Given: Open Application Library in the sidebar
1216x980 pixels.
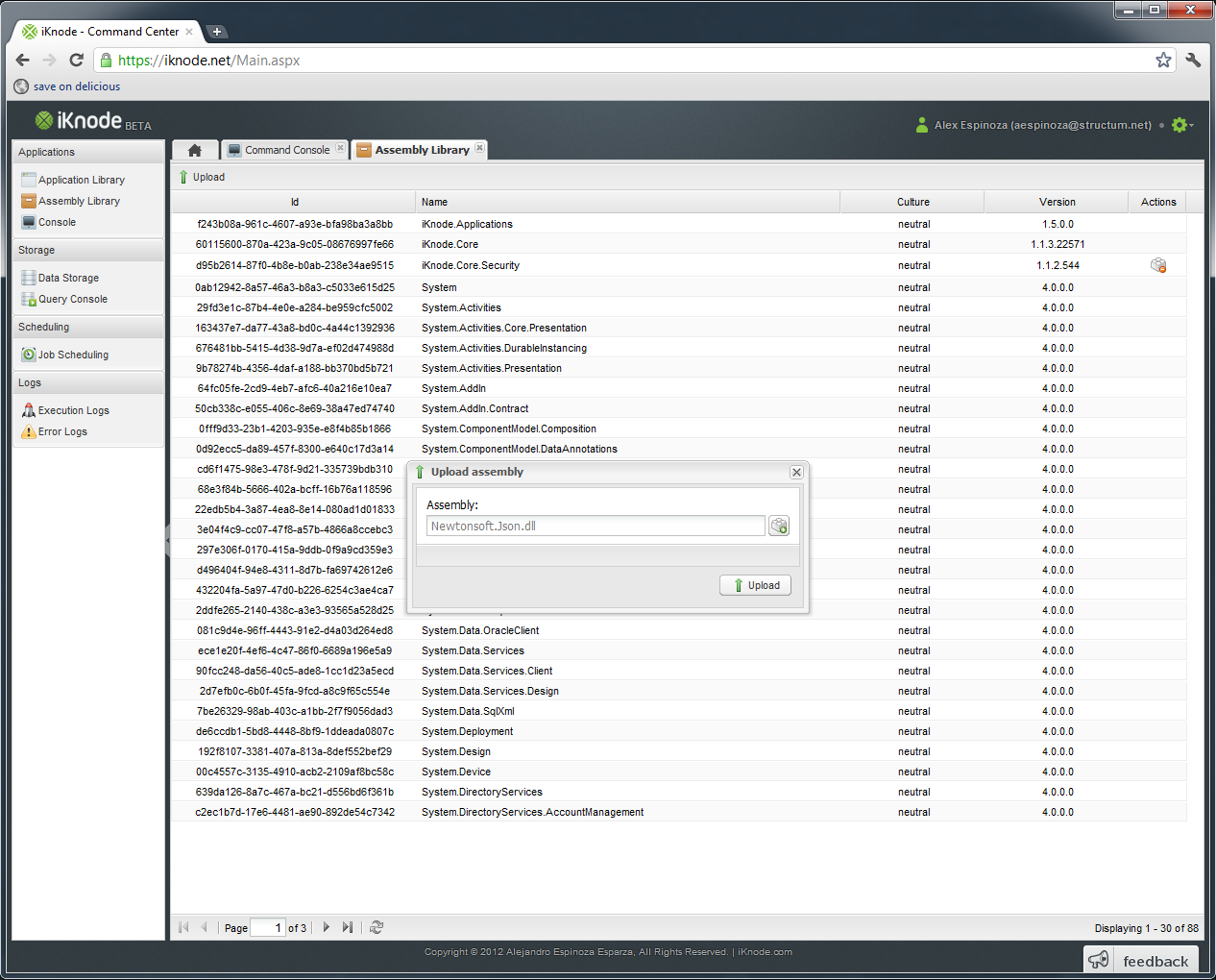Looking at the screenshot, I should coord(82,180).
